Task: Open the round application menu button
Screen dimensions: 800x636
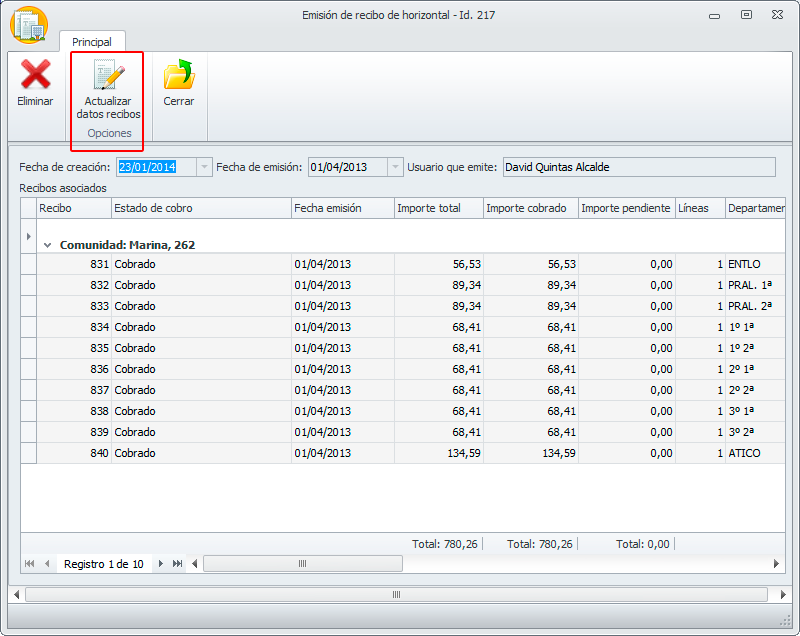Action: pyautogui.click(x=29, y=24)
